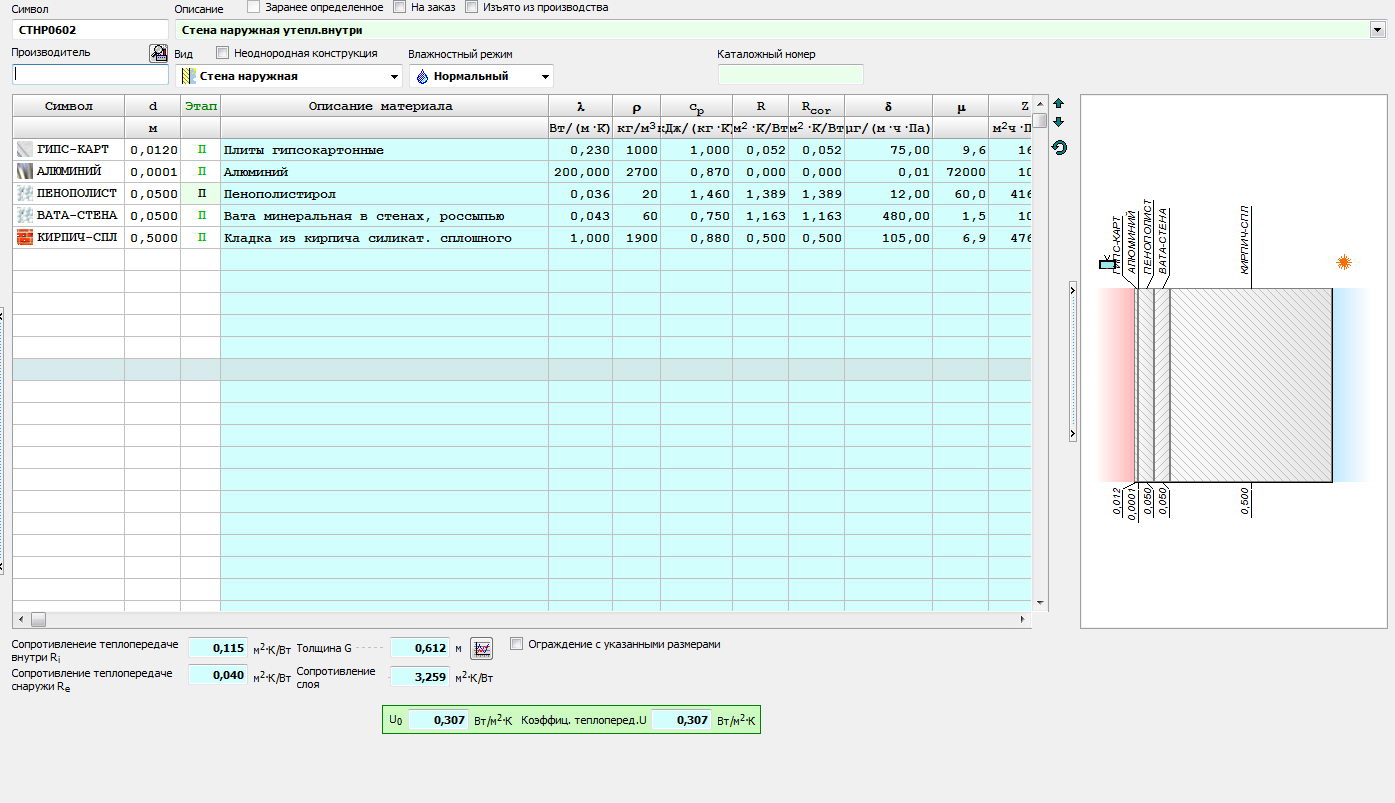
Task: Enable the Заранее определенное checkbox
Action: (x=253, y=7)
